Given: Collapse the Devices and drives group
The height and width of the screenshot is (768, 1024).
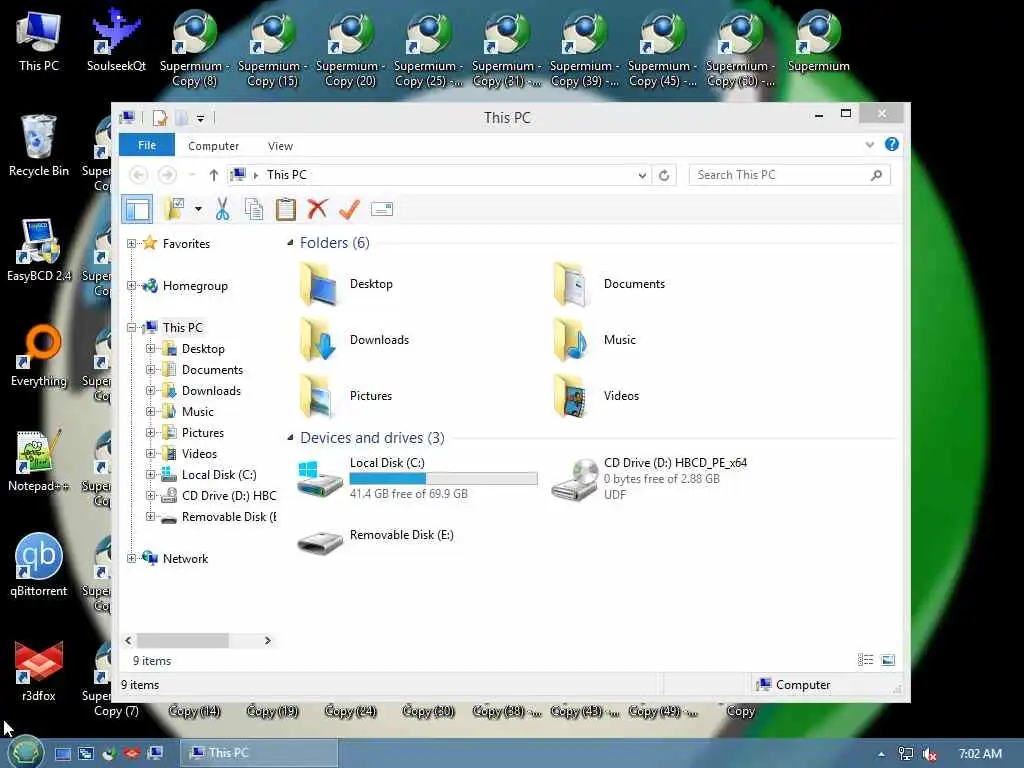Looking at the screenshot, I should (x=290, y=438).
